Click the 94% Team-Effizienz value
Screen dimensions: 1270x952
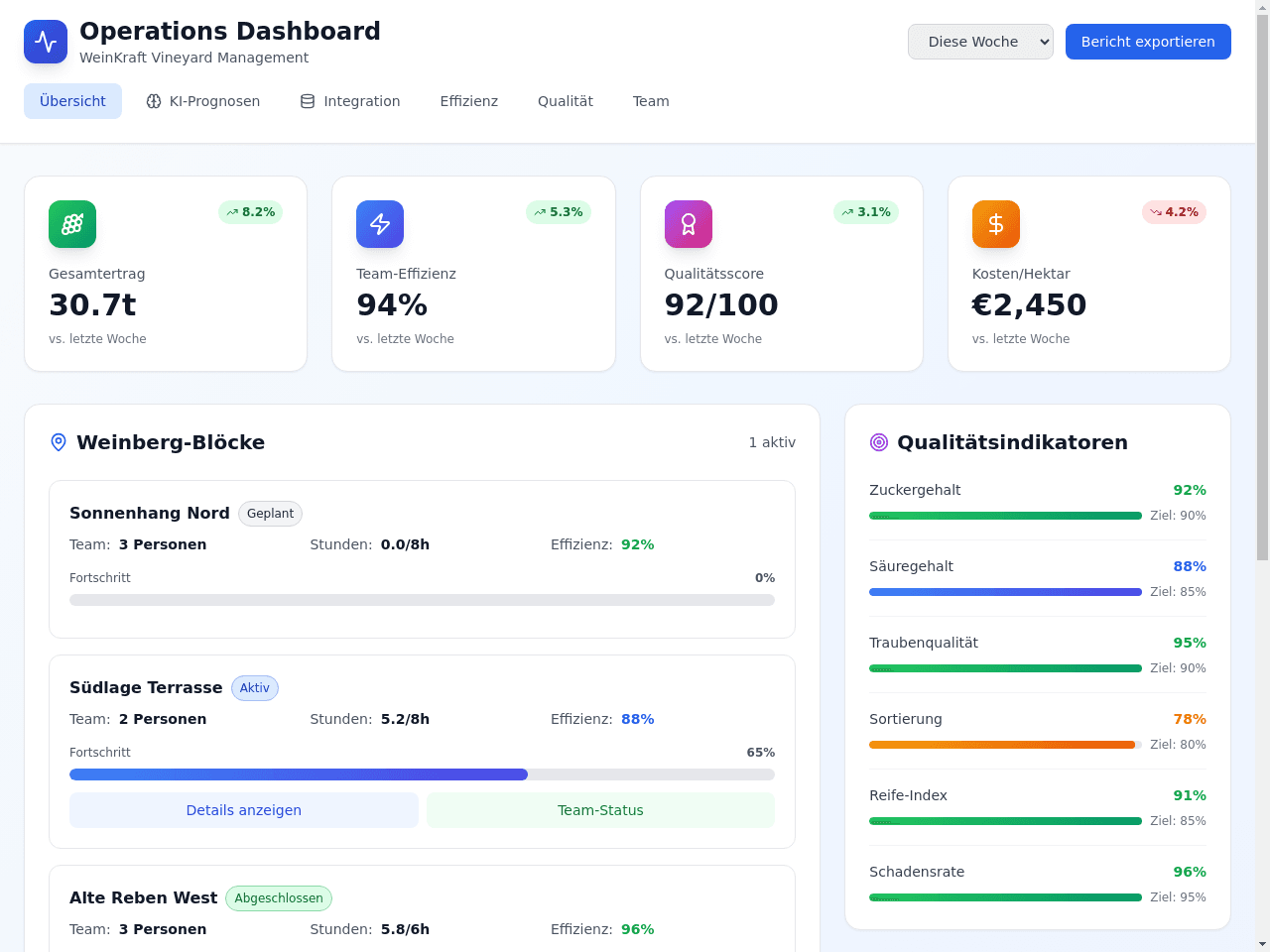(x=392, y=304)
